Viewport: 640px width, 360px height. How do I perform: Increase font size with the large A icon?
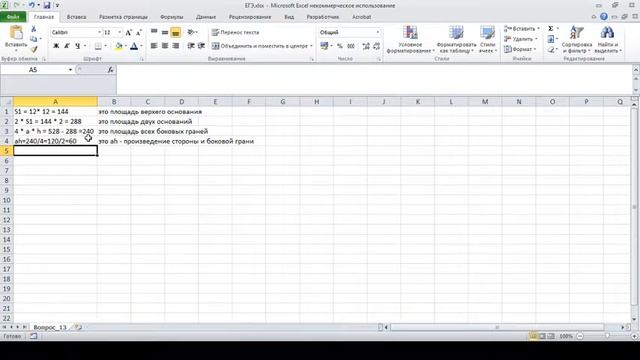coord(129,32)
